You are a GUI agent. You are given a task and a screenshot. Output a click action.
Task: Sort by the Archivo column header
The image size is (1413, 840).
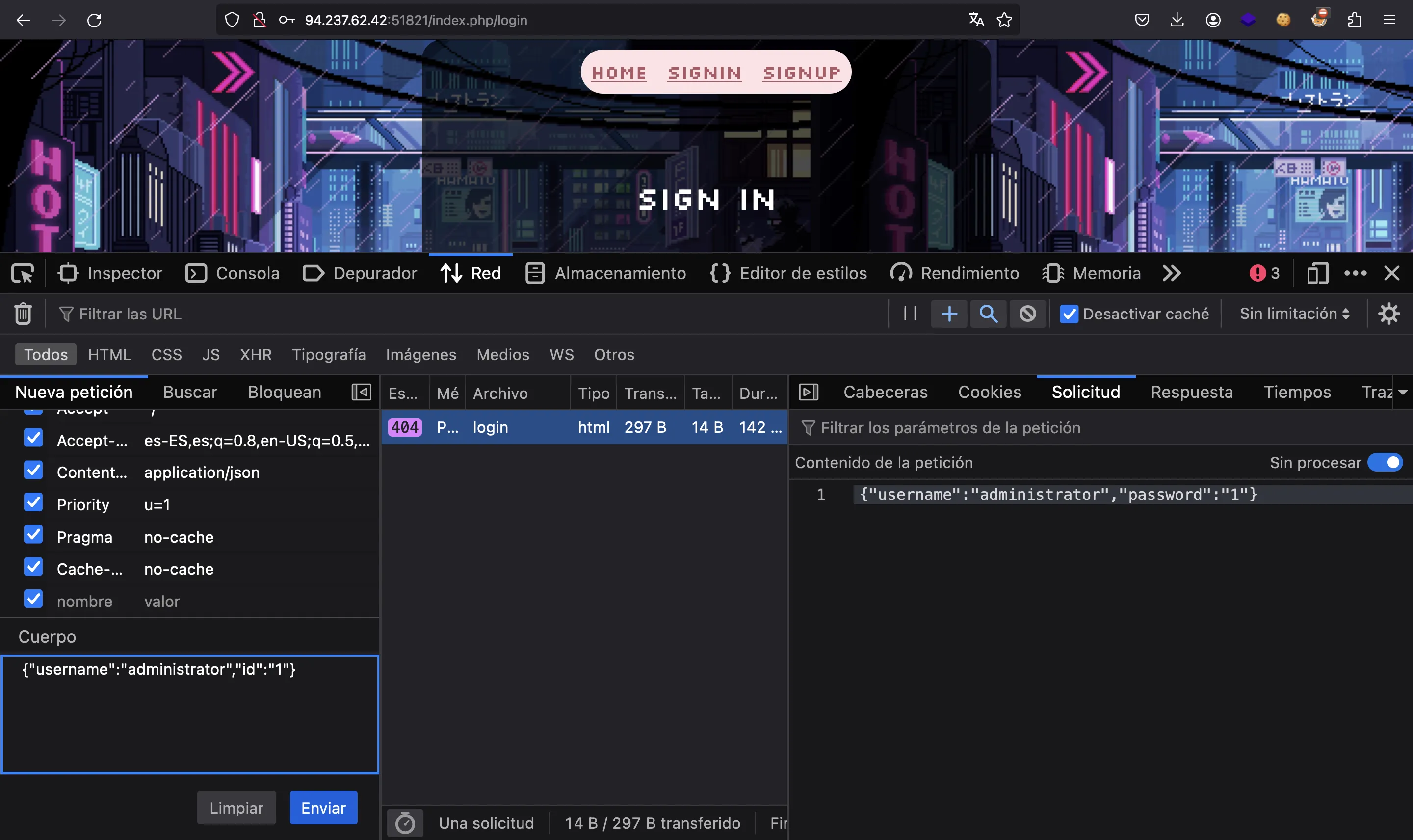click(x=518, y=393)
